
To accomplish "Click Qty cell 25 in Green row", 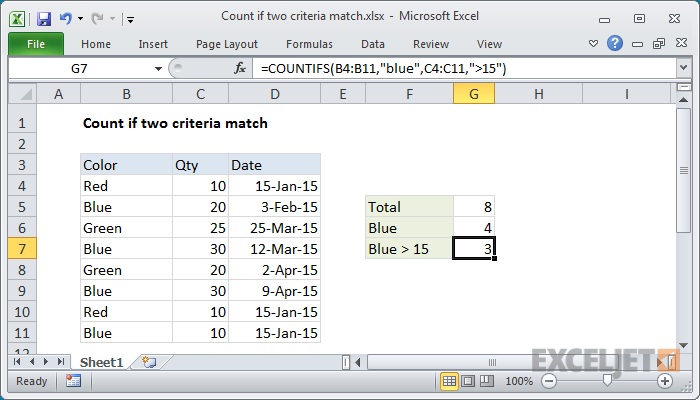I will (200, 228).
